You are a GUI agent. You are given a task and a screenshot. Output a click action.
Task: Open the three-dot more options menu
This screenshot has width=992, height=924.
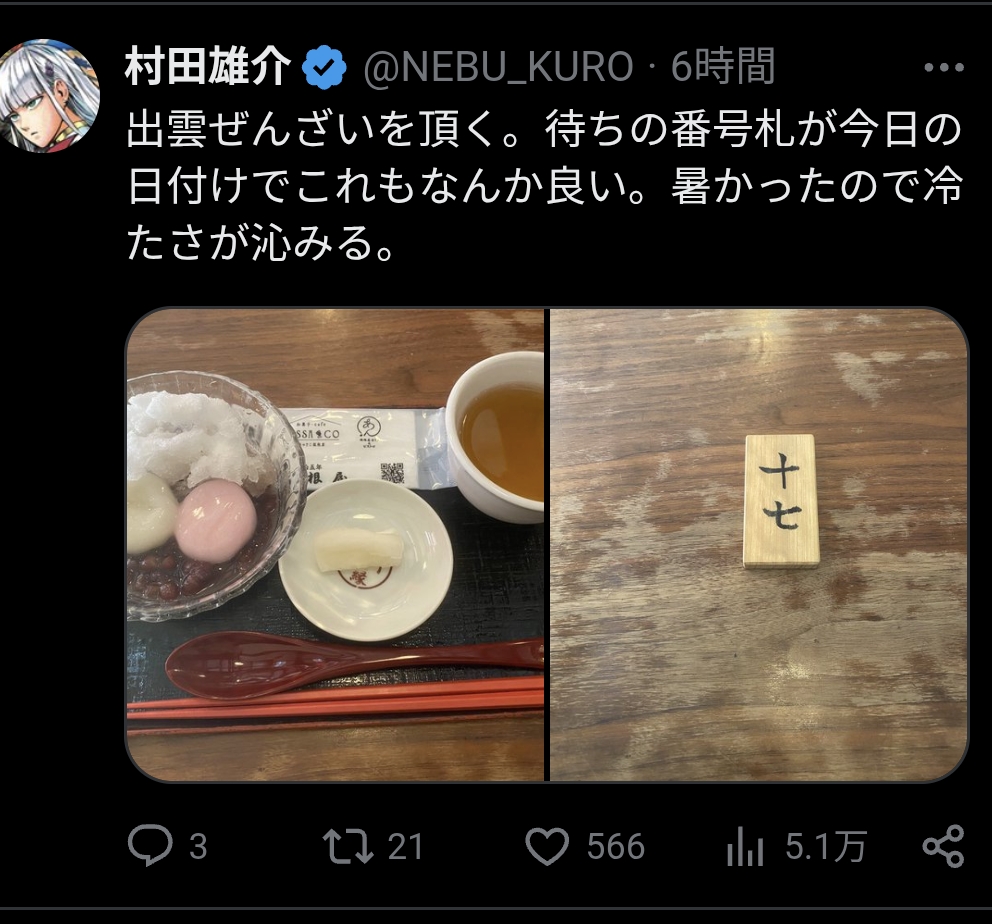pos(943,67)
